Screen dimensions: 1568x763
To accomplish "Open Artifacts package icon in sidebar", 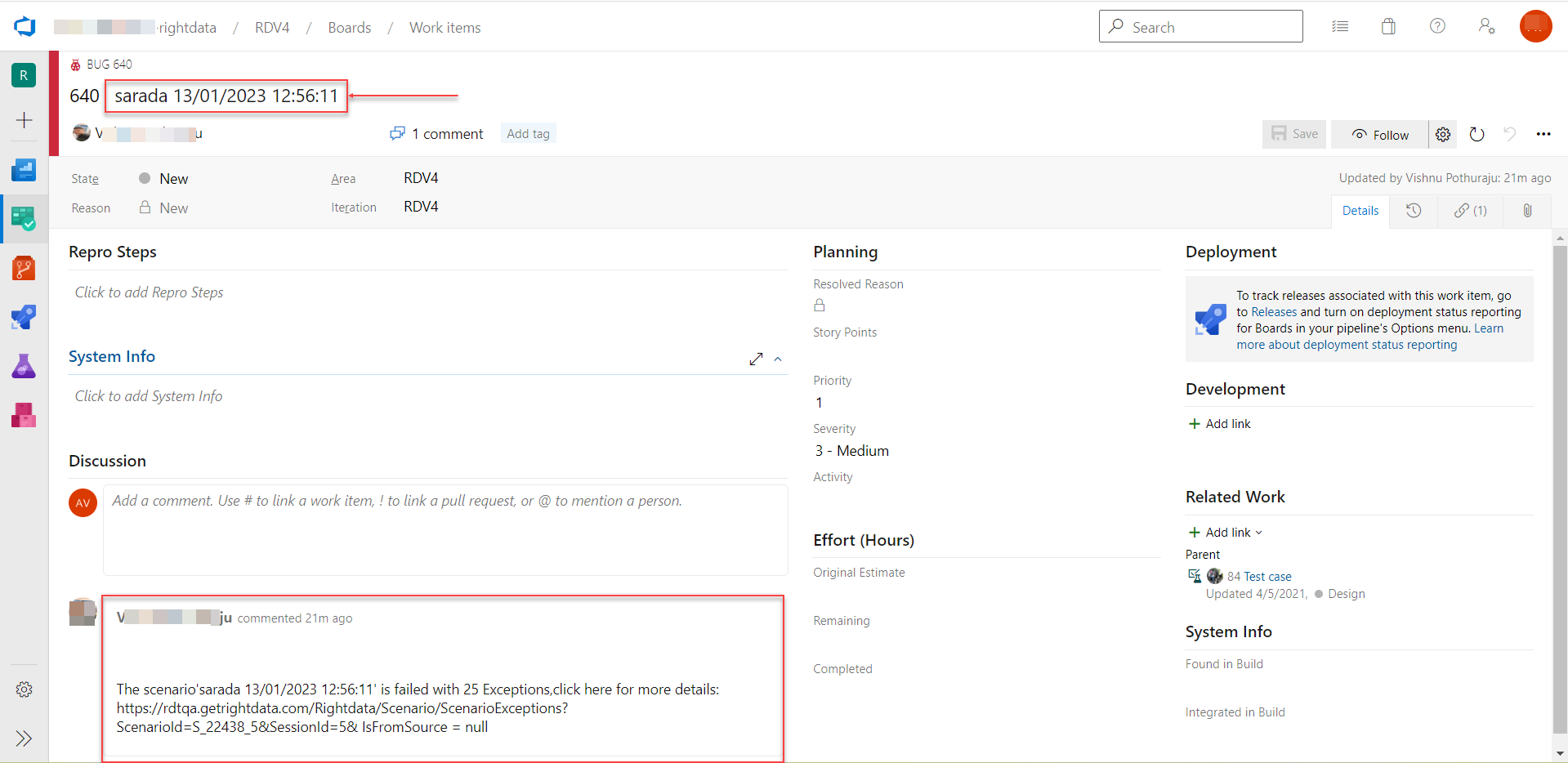I will coord(24,415).
